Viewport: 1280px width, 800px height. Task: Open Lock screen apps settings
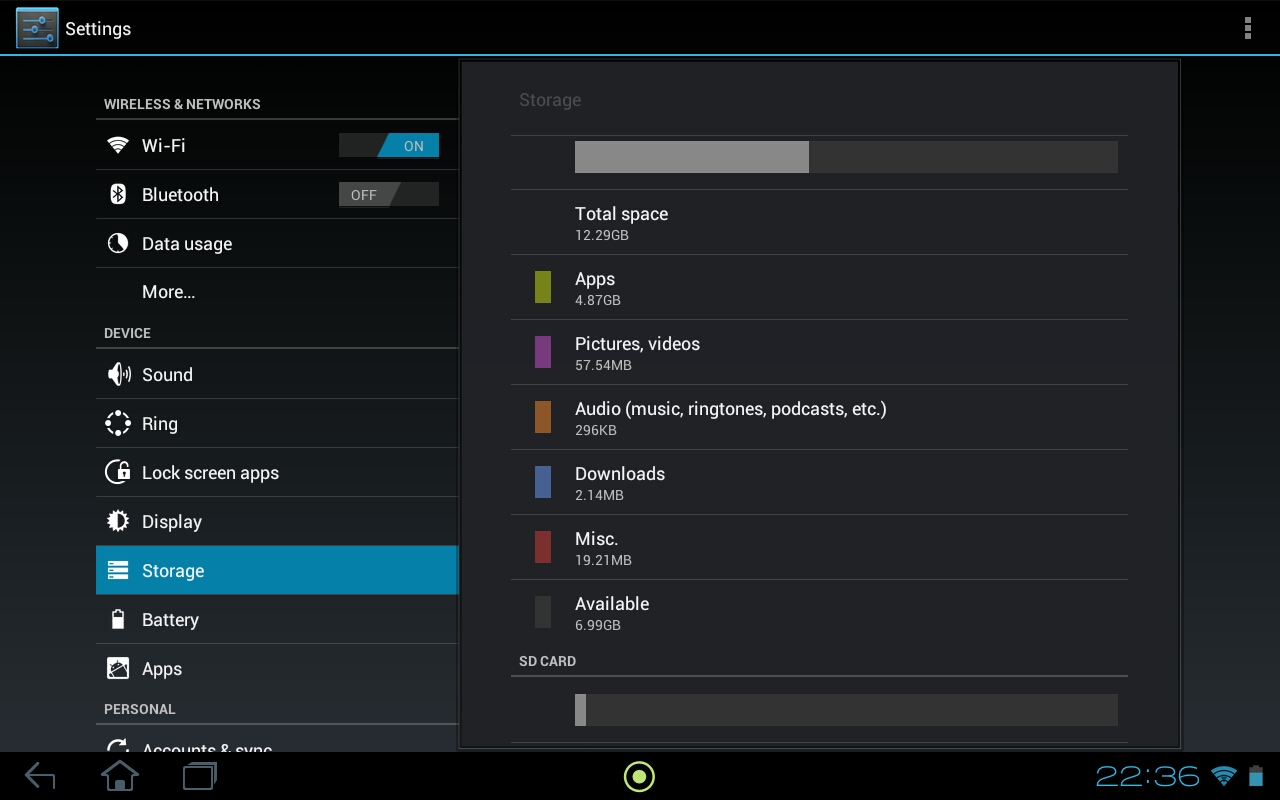277,472
